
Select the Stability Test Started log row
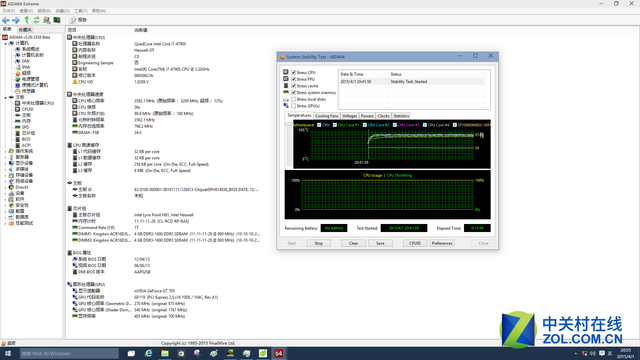412,82
